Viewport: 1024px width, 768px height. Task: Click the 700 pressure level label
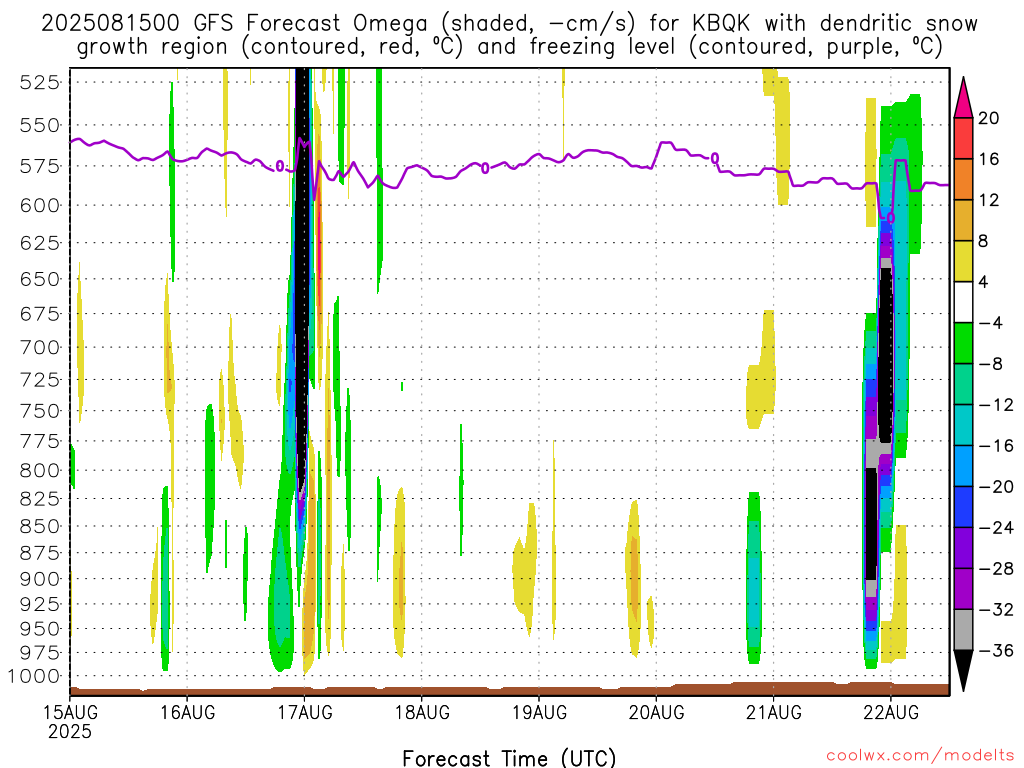40,347
